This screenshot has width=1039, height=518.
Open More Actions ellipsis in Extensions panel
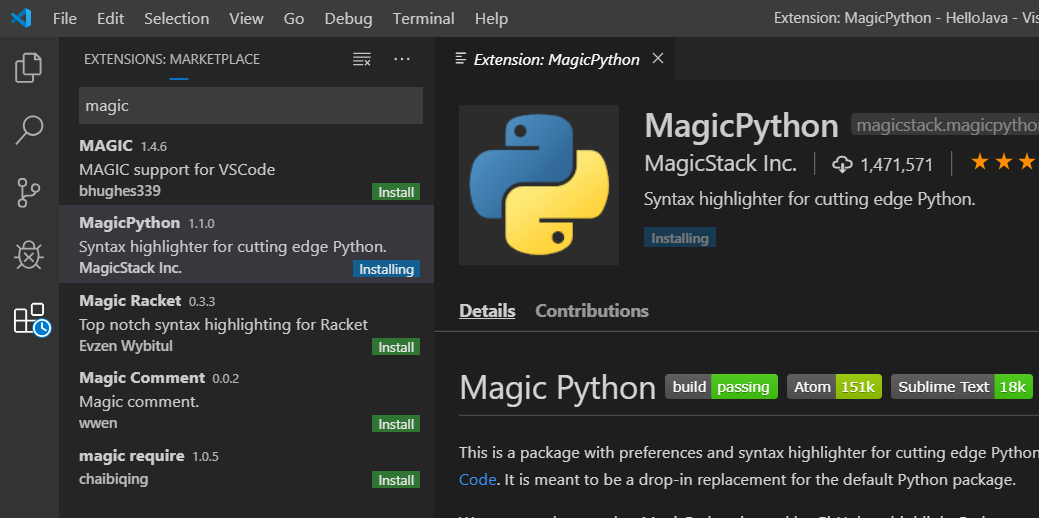click(x=402, y=59)
